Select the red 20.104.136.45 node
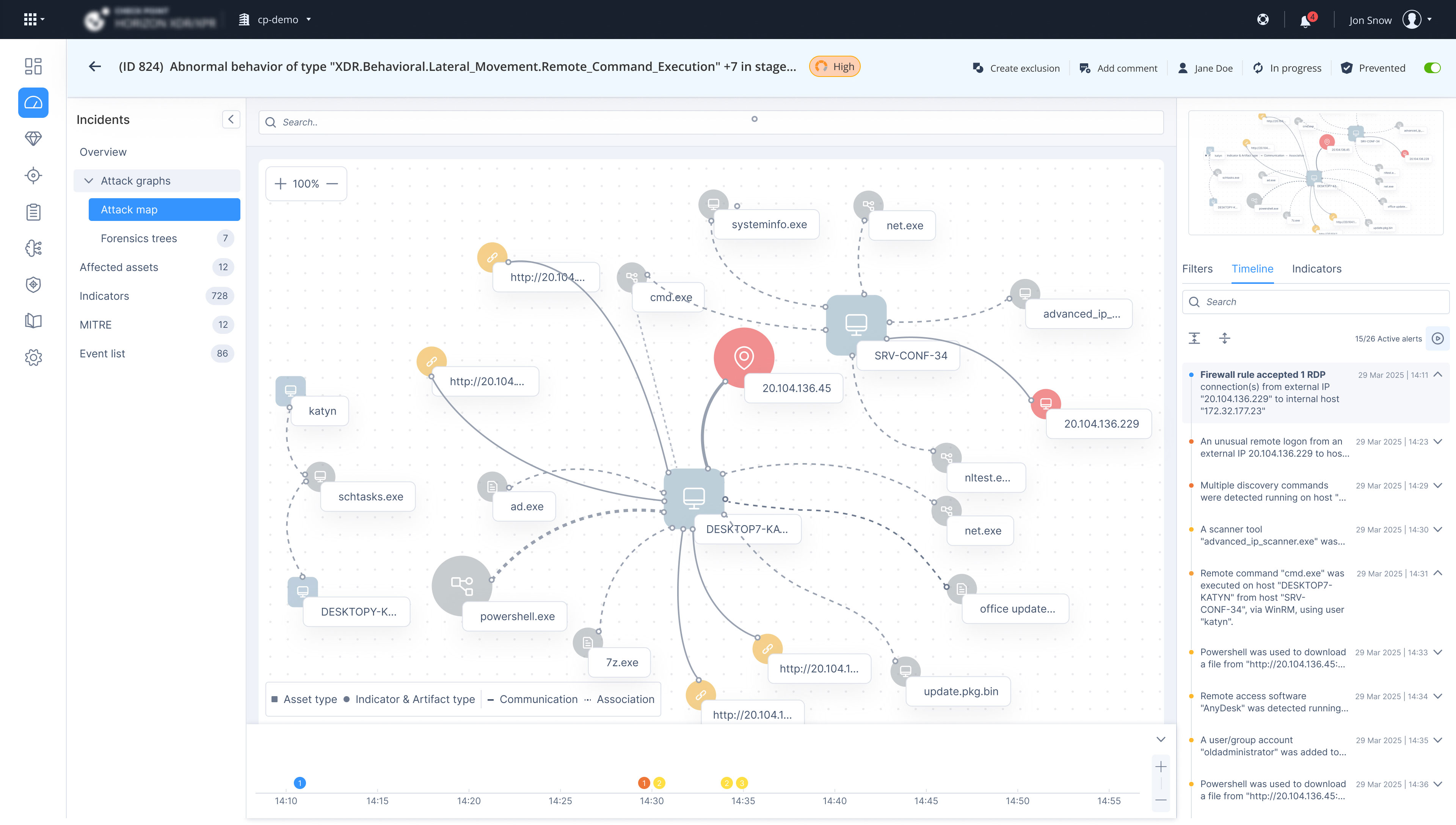 (x=744, y=357)
